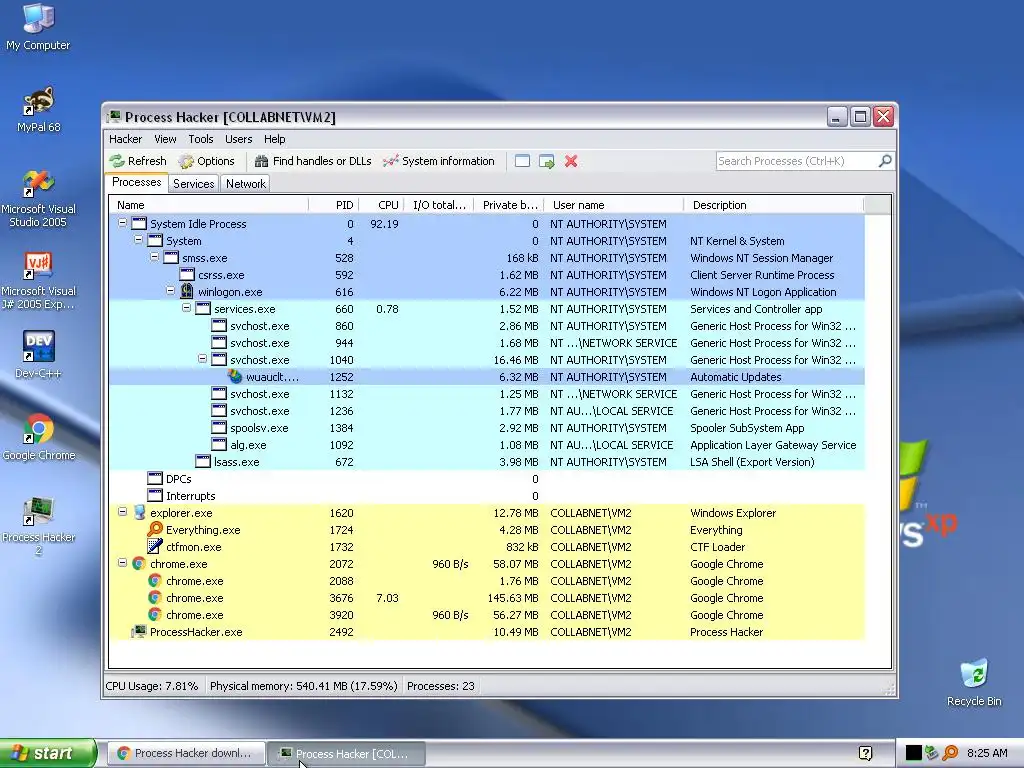Screen dimensions: 1024x768
Task: Click the find window and thread icon
Action: click(x=547, y=161)
